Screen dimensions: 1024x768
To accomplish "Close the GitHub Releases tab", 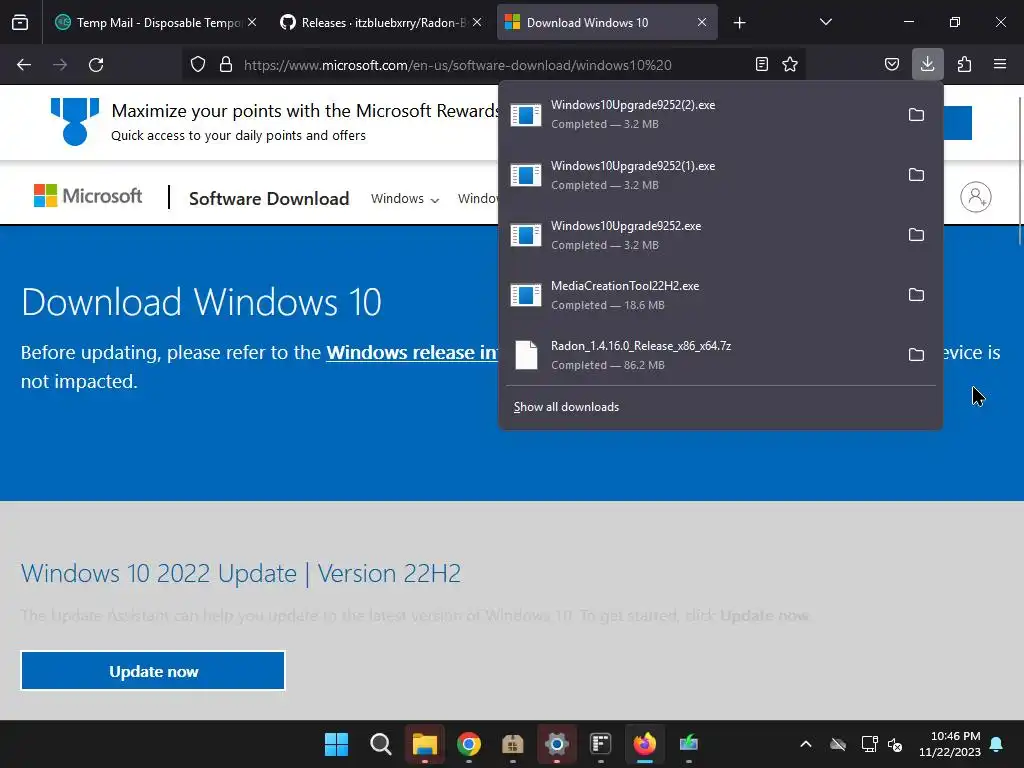I will (477, 22).
